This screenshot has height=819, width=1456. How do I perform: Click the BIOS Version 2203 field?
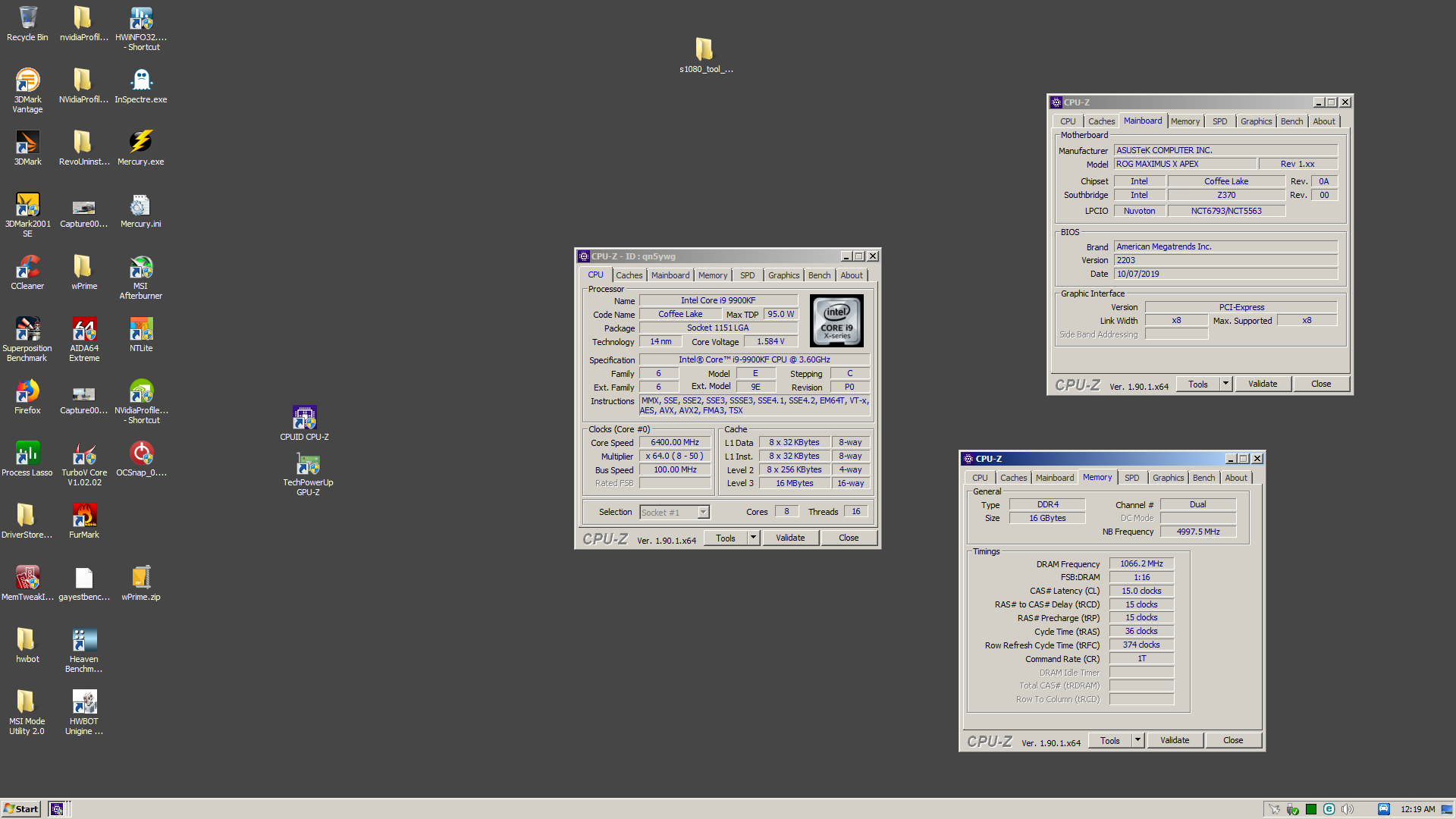pos(1225,260)
